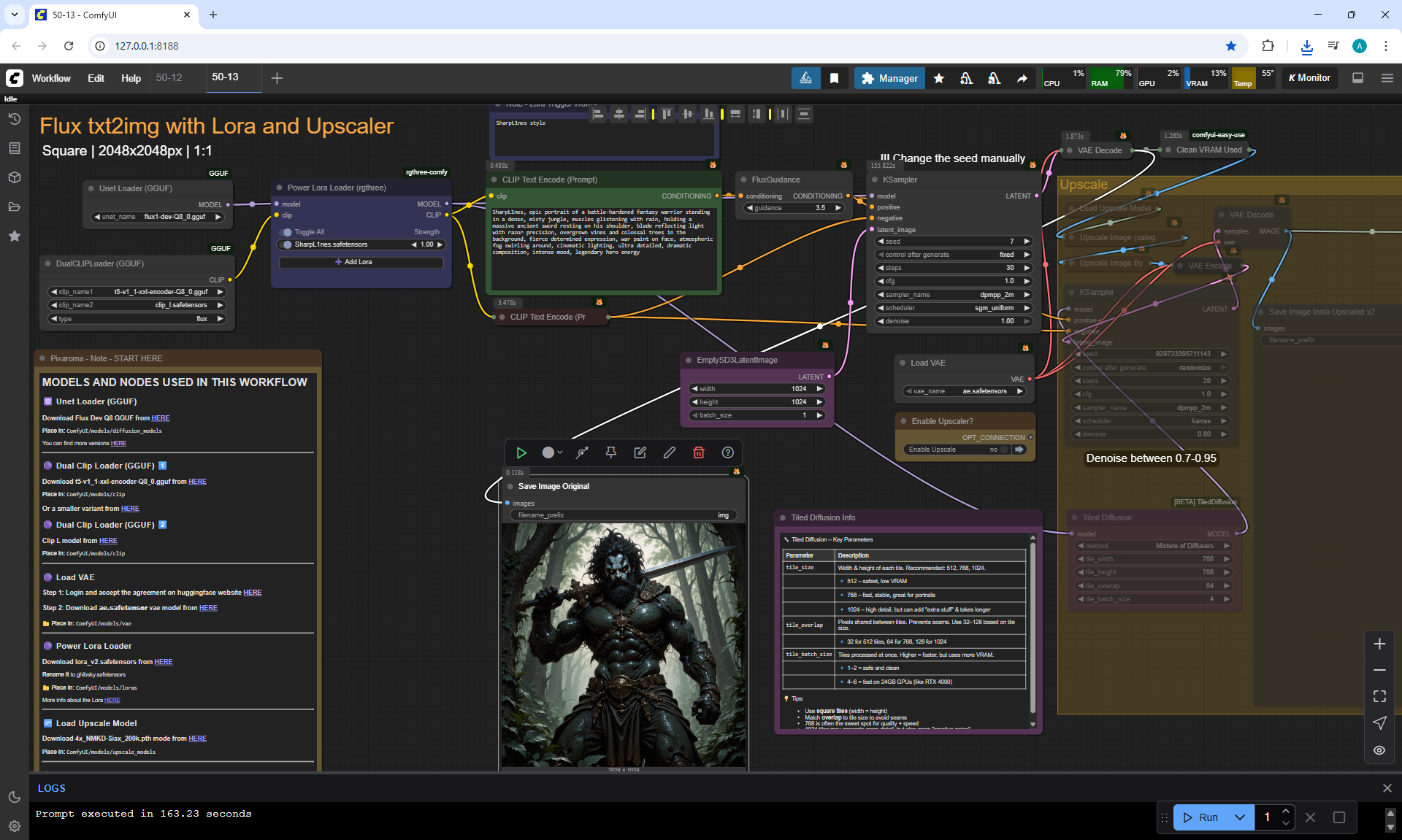Switch to the 50-12 workflow tab
The width and height of the screenshot is (1402, 840).
(169, 77)
